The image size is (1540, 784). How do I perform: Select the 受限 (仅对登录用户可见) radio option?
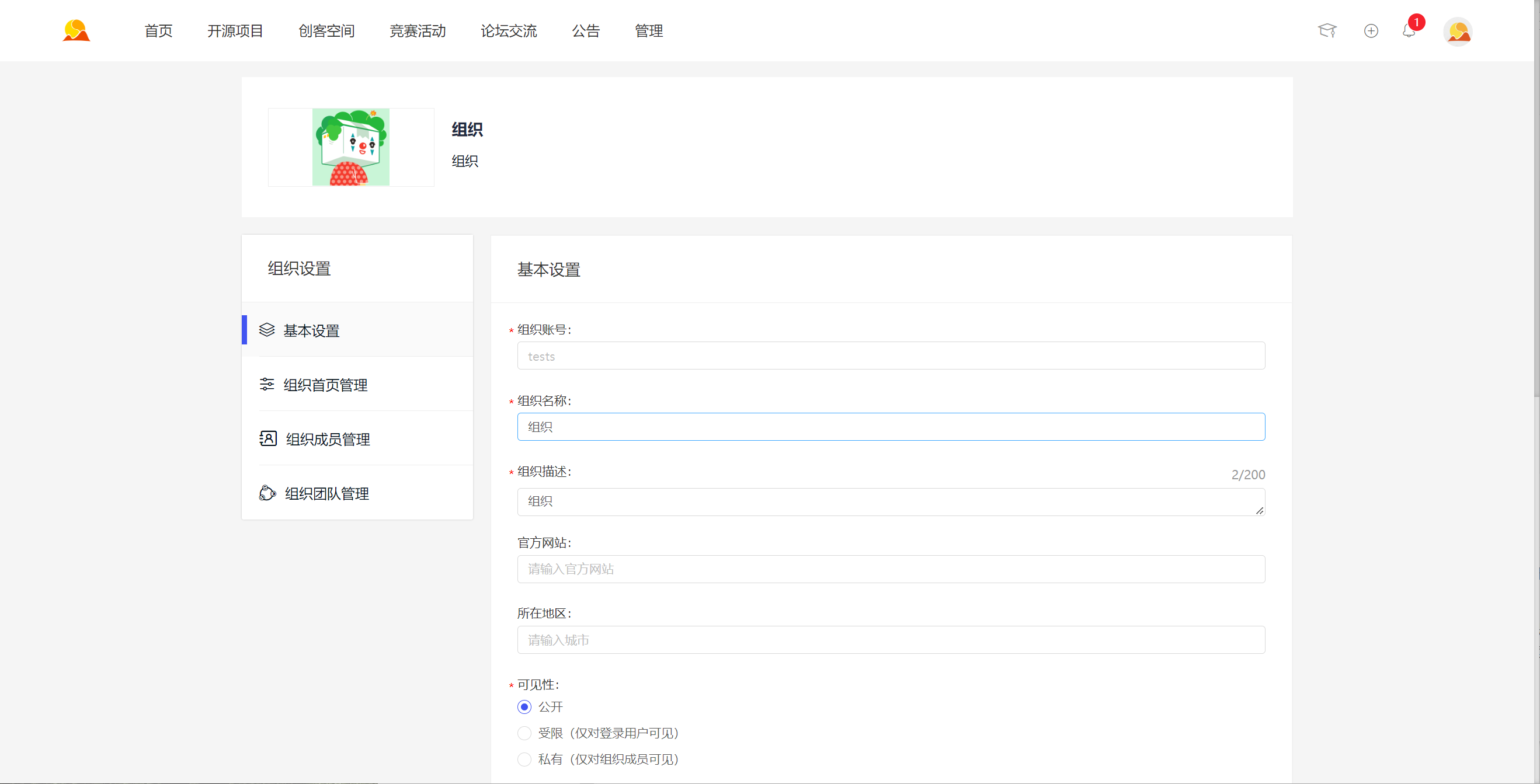[x=524, y=733]
